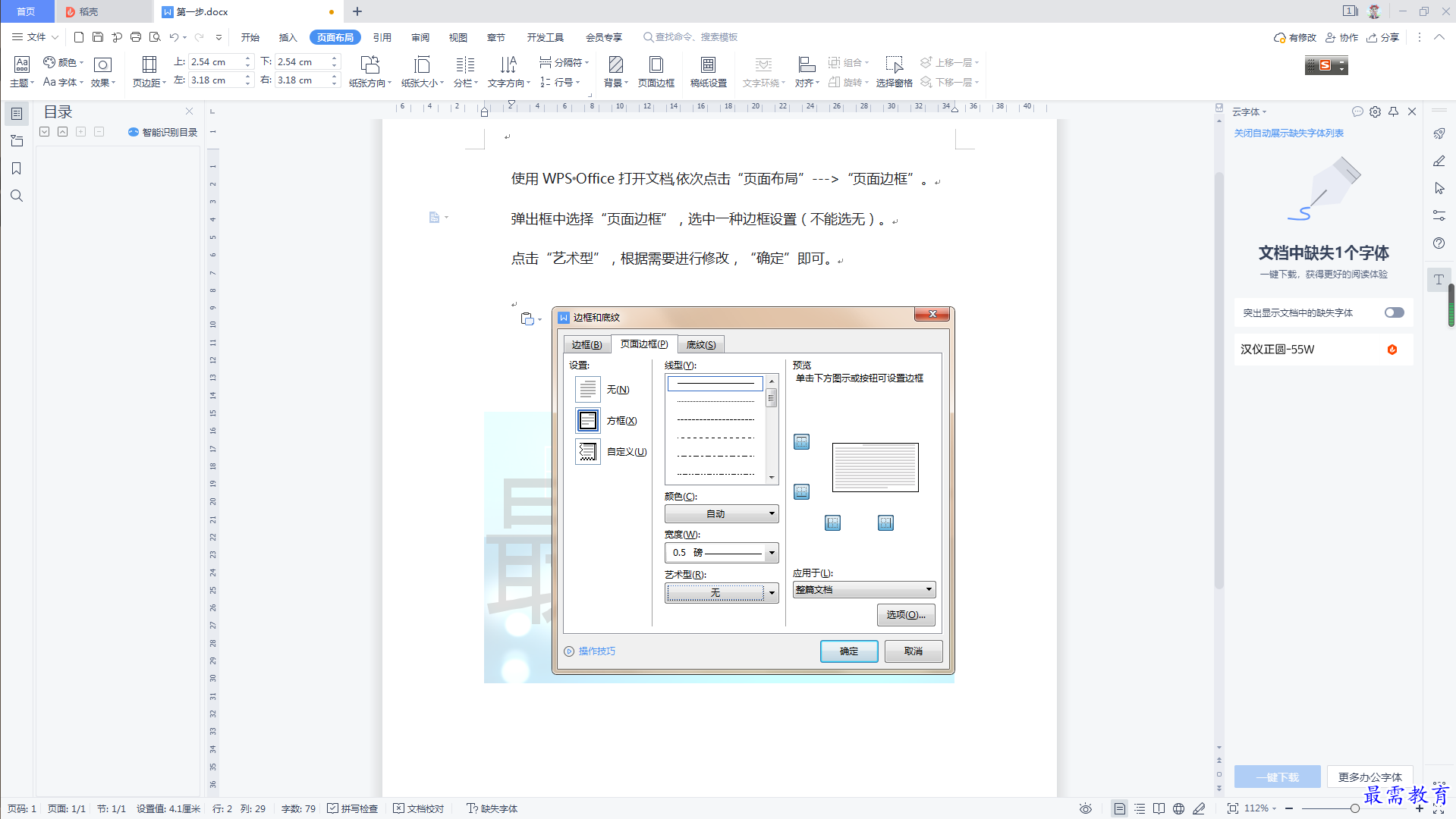Toggle the 拼写检查 spell check option

click(352, 808)
